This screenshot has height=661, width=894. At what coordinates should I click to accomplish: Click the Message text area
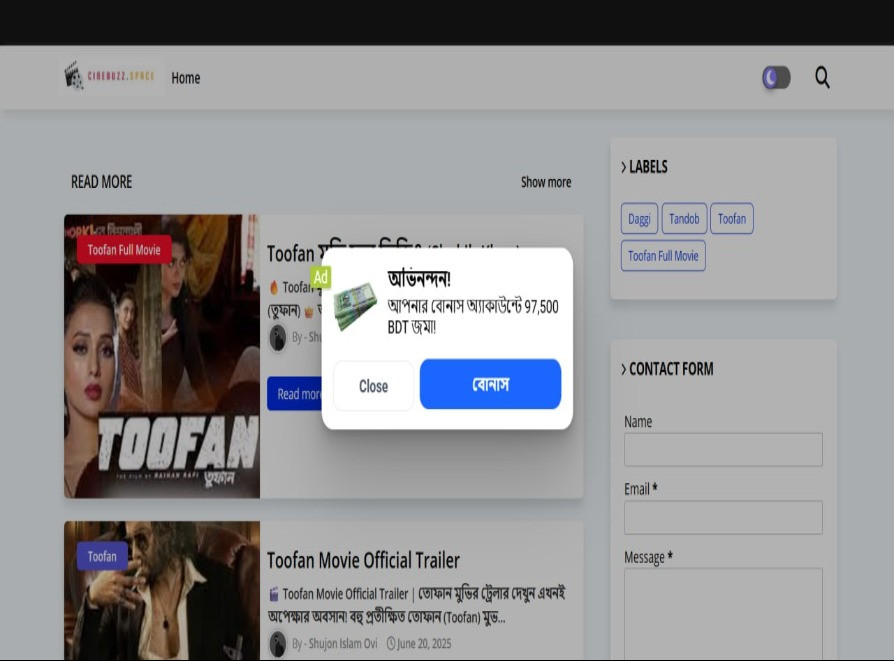723,612
